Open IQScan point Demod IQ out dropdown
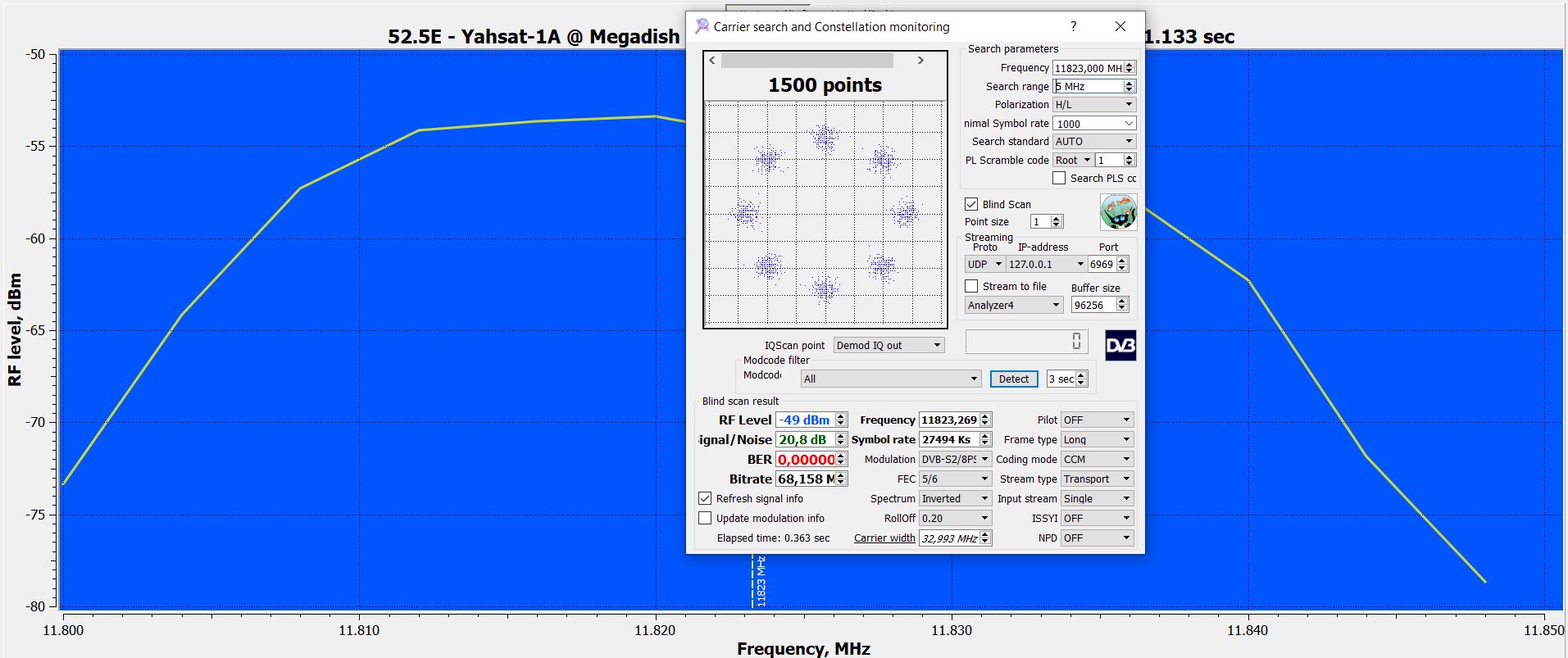The width and height of the screenshot is (1568, 658). coord(889,345)
